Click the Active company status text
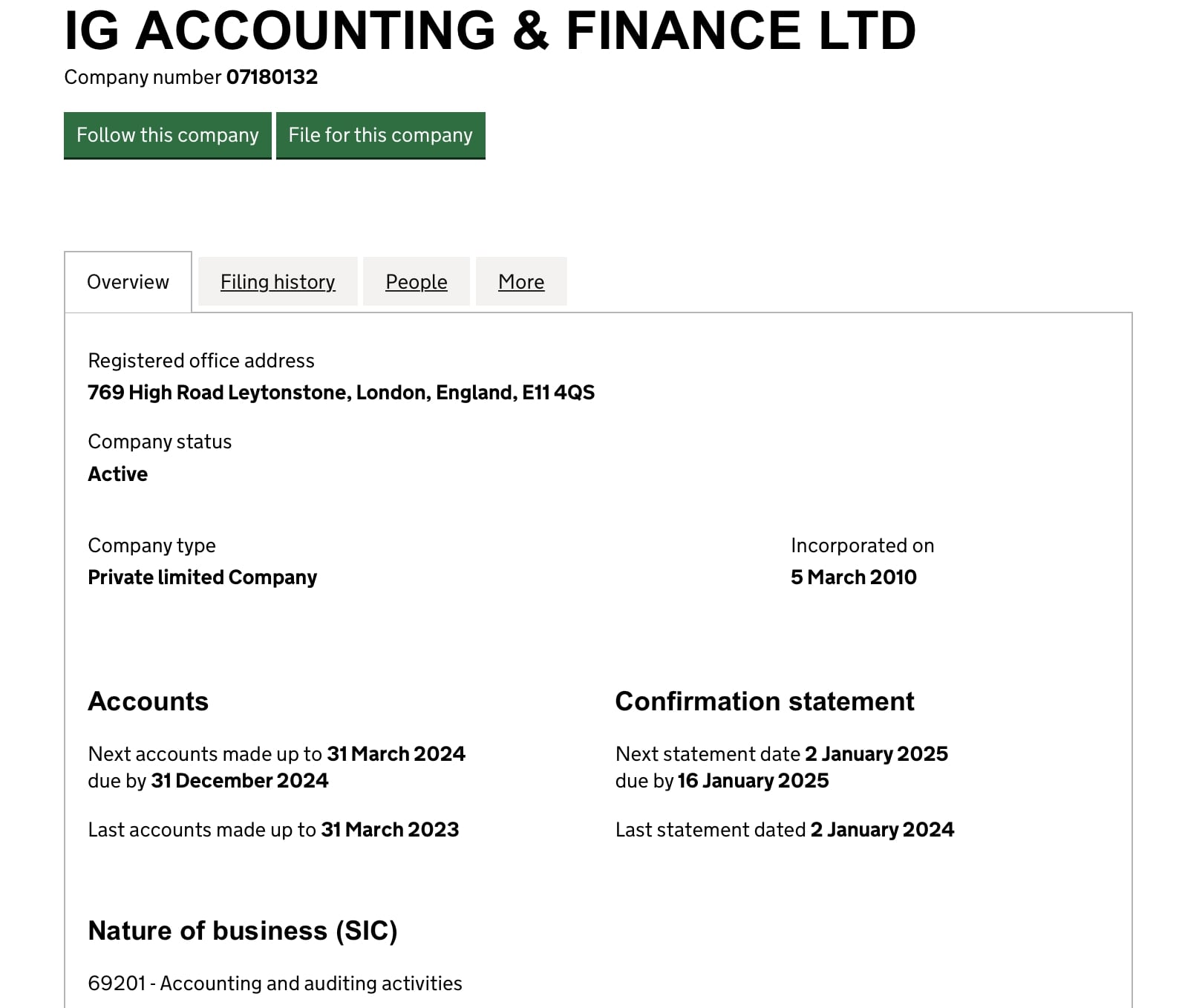The width and height of the screenshot is (1179, 1008). (x=117, y=474)
